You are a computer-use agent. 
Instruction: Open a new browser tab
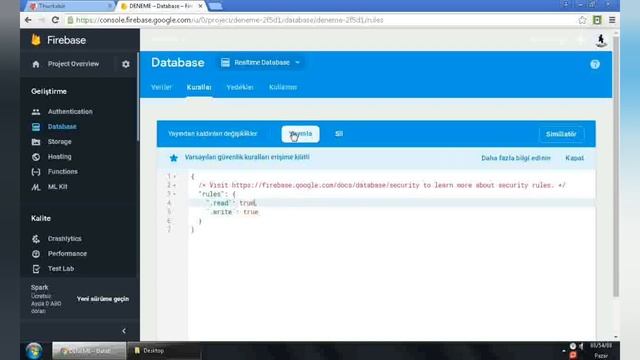point(215,6)
